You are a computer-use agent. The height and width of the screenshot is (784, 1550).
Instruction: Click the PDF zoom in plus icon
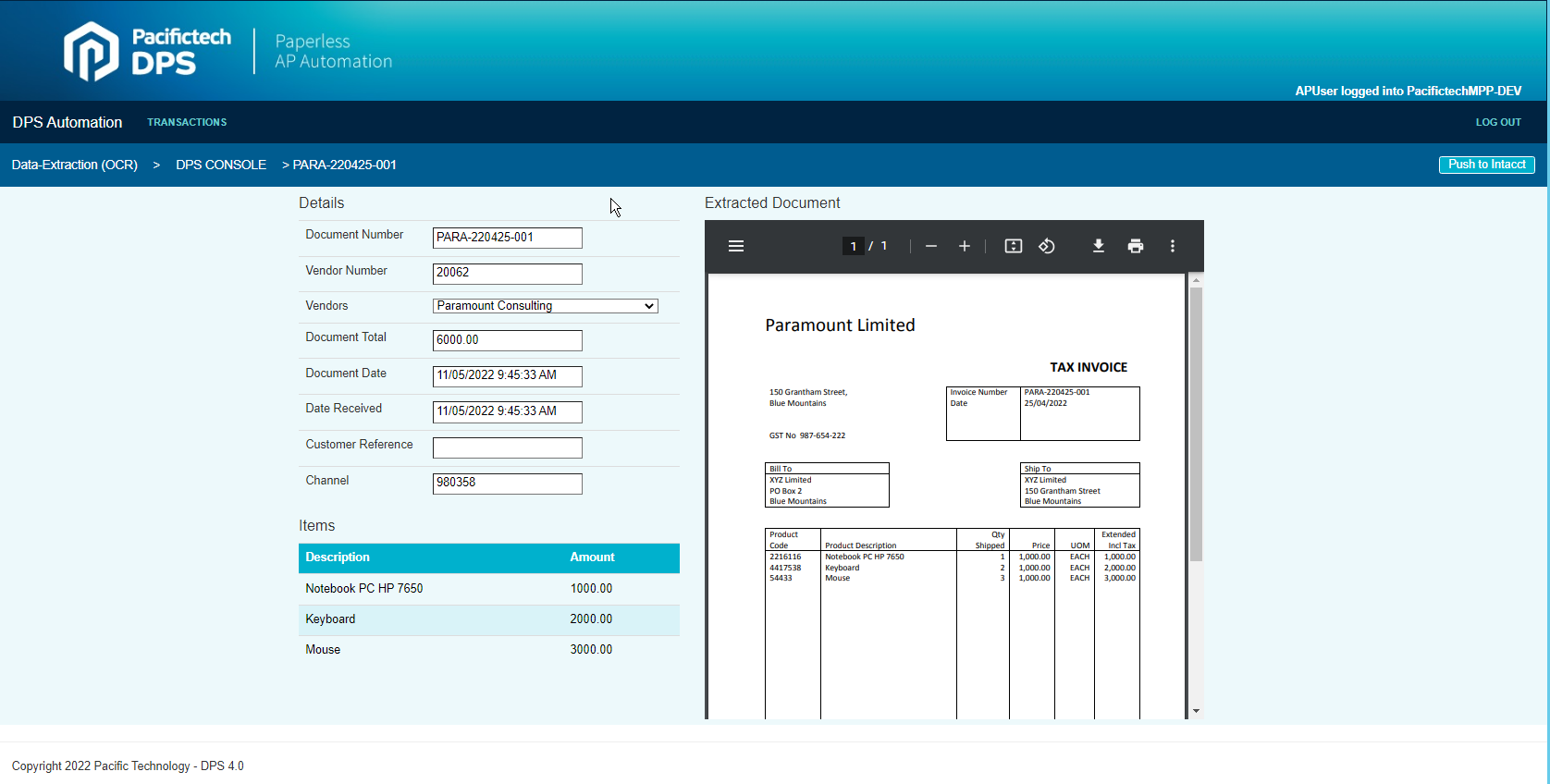(x=965, y=246)
